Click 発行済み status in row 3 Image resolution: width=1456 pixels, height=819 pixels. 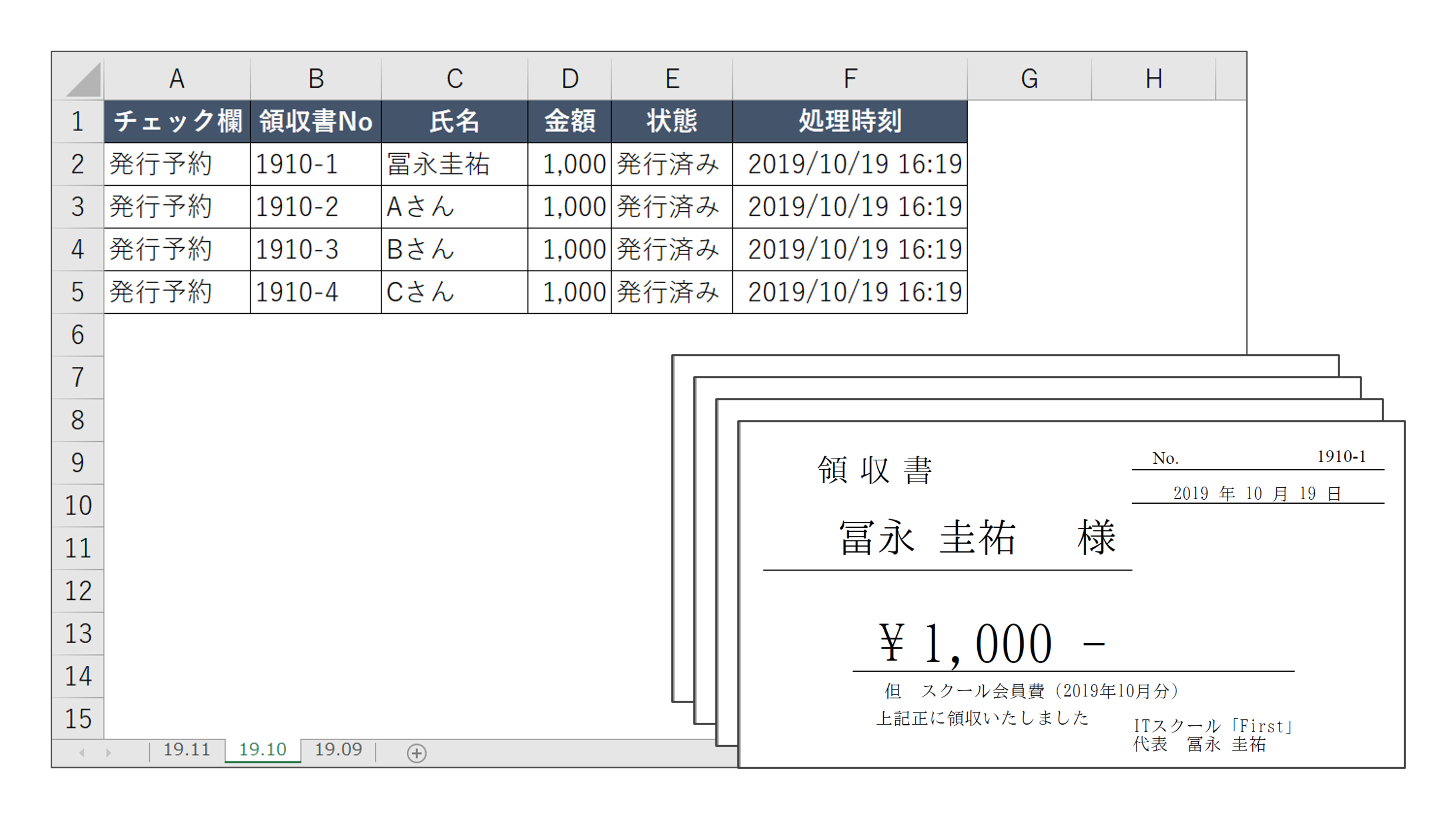pos(672,207)
